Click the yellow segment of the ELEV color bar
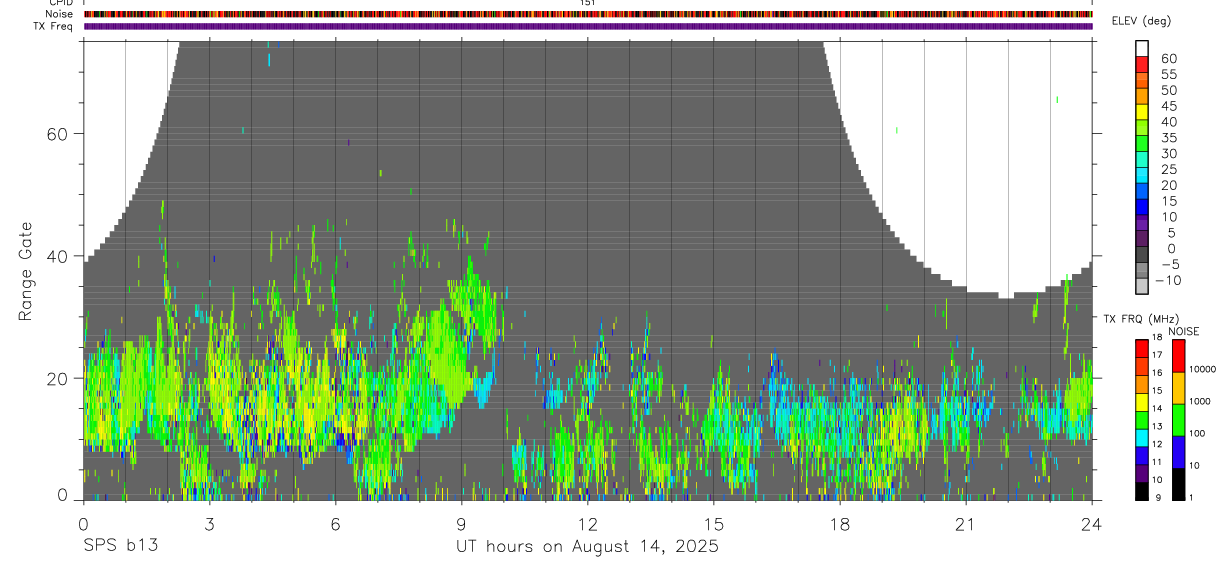 tap(1142, 112)
